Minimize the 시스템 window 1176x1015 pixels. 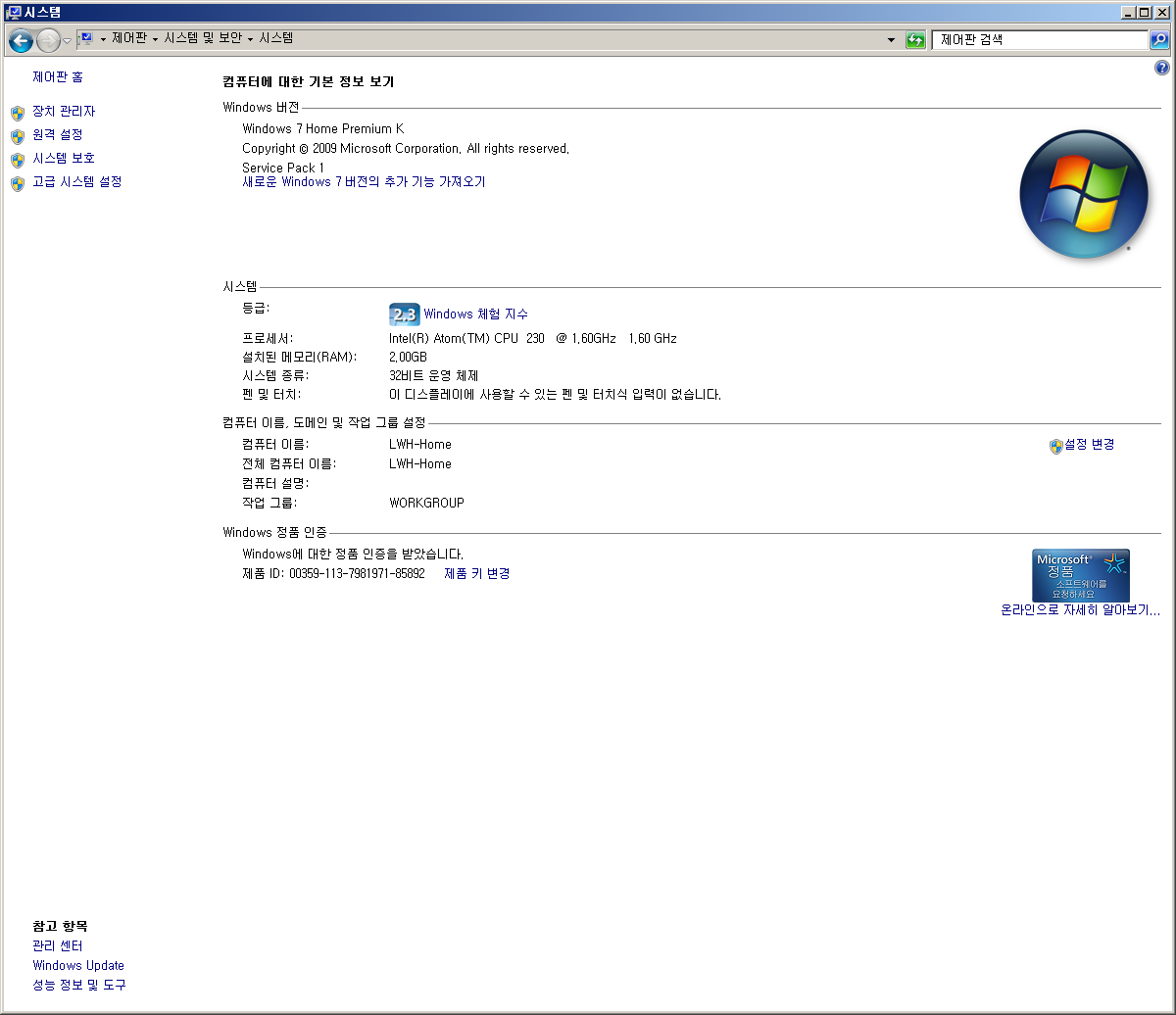click(x=1128, y=13)
